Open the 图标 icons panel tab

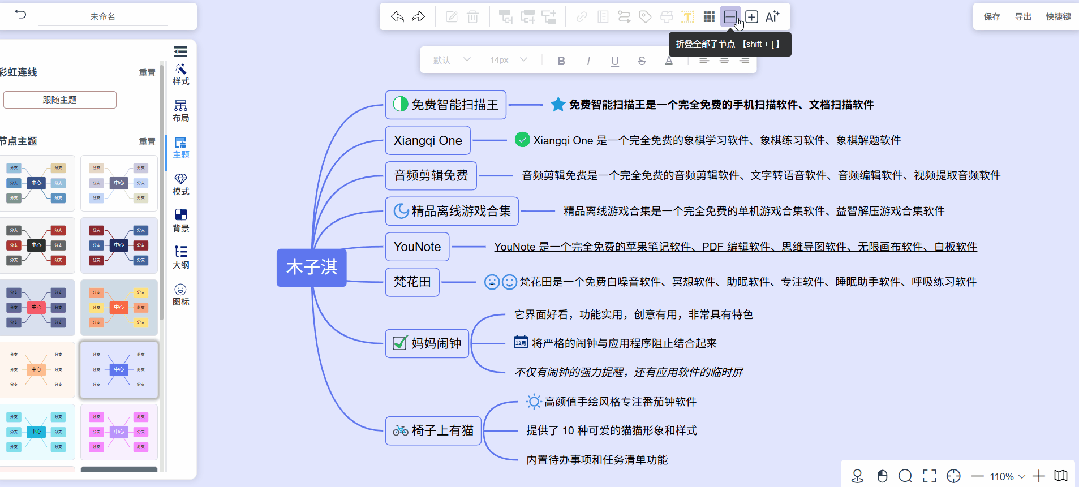tap(181, 294)
